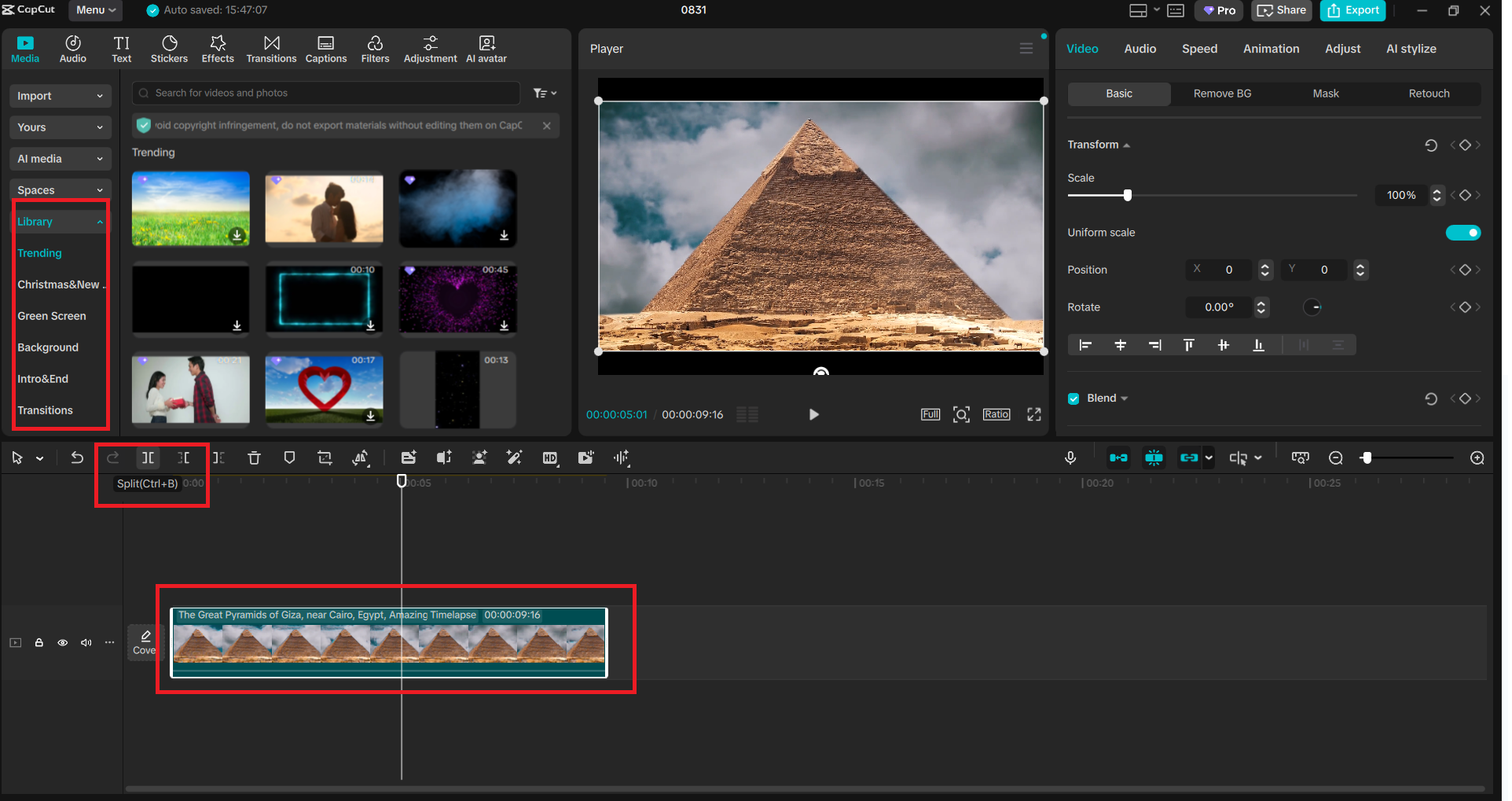This screenshot has height=801, width=1512.
Task: Switch to the Audio tab in properties panel
Action: pos(1140,49)
